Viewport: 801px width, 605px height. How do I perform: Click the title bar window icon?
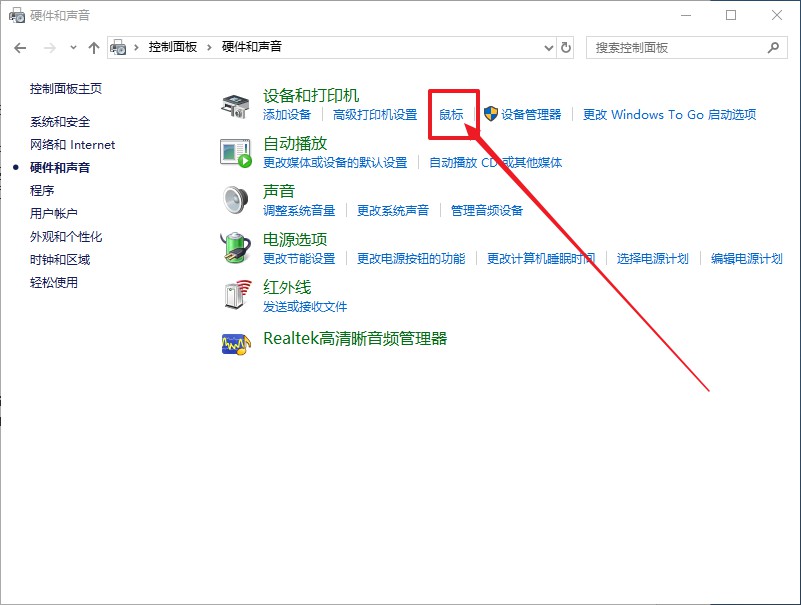coord(17,15)
